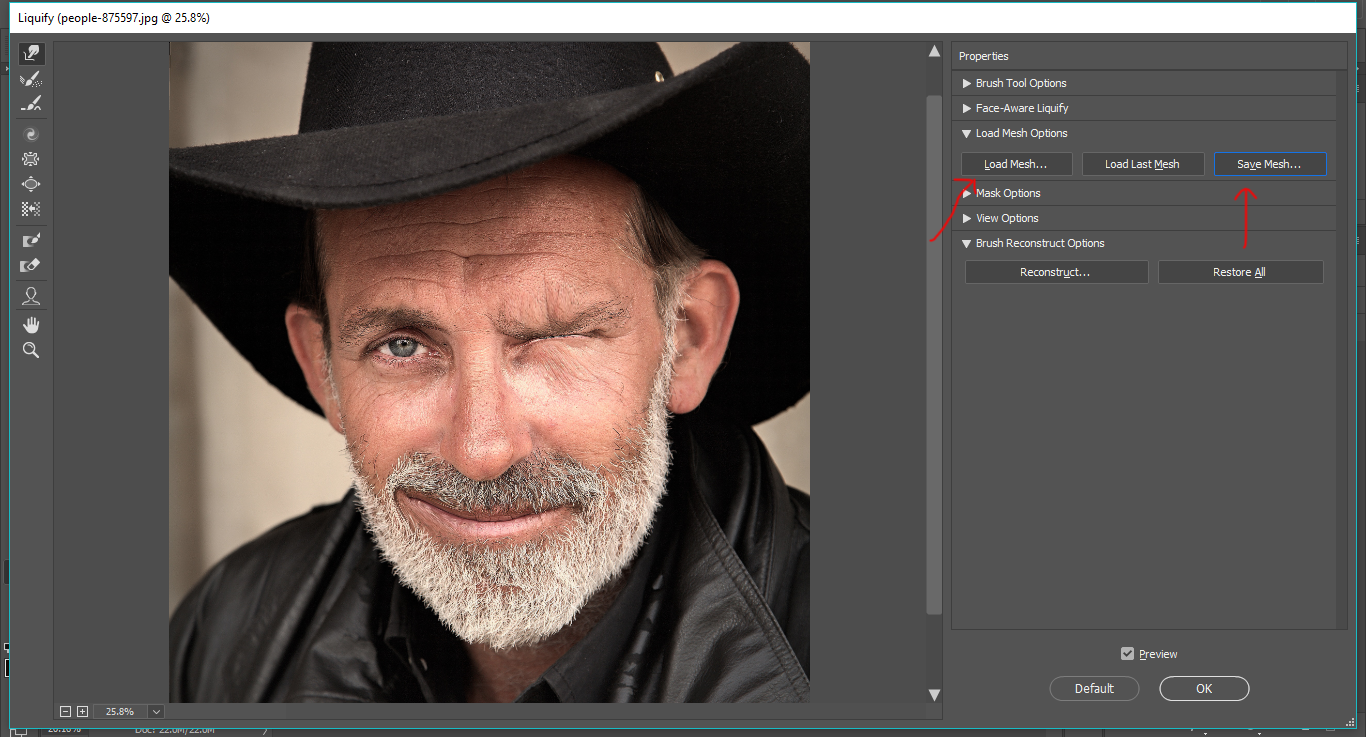
Task: Select the Pucker tool
Action: pyautogui.click(x=31, y=159)
